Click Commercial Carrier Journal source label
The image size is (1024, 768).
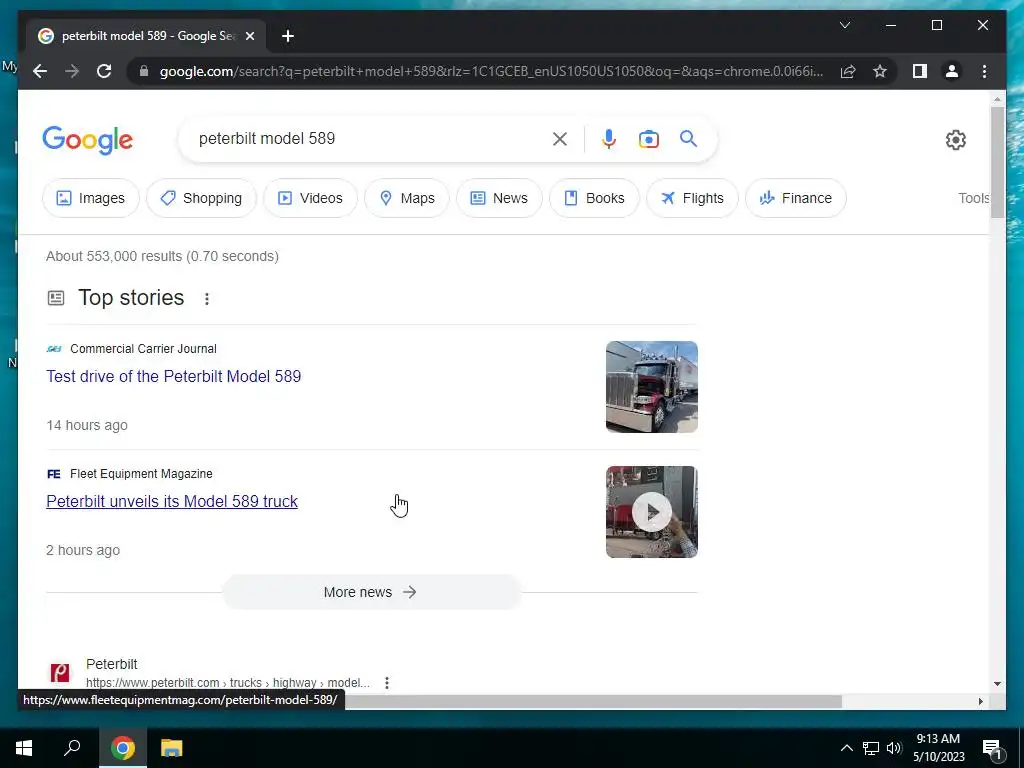point(143,349)
